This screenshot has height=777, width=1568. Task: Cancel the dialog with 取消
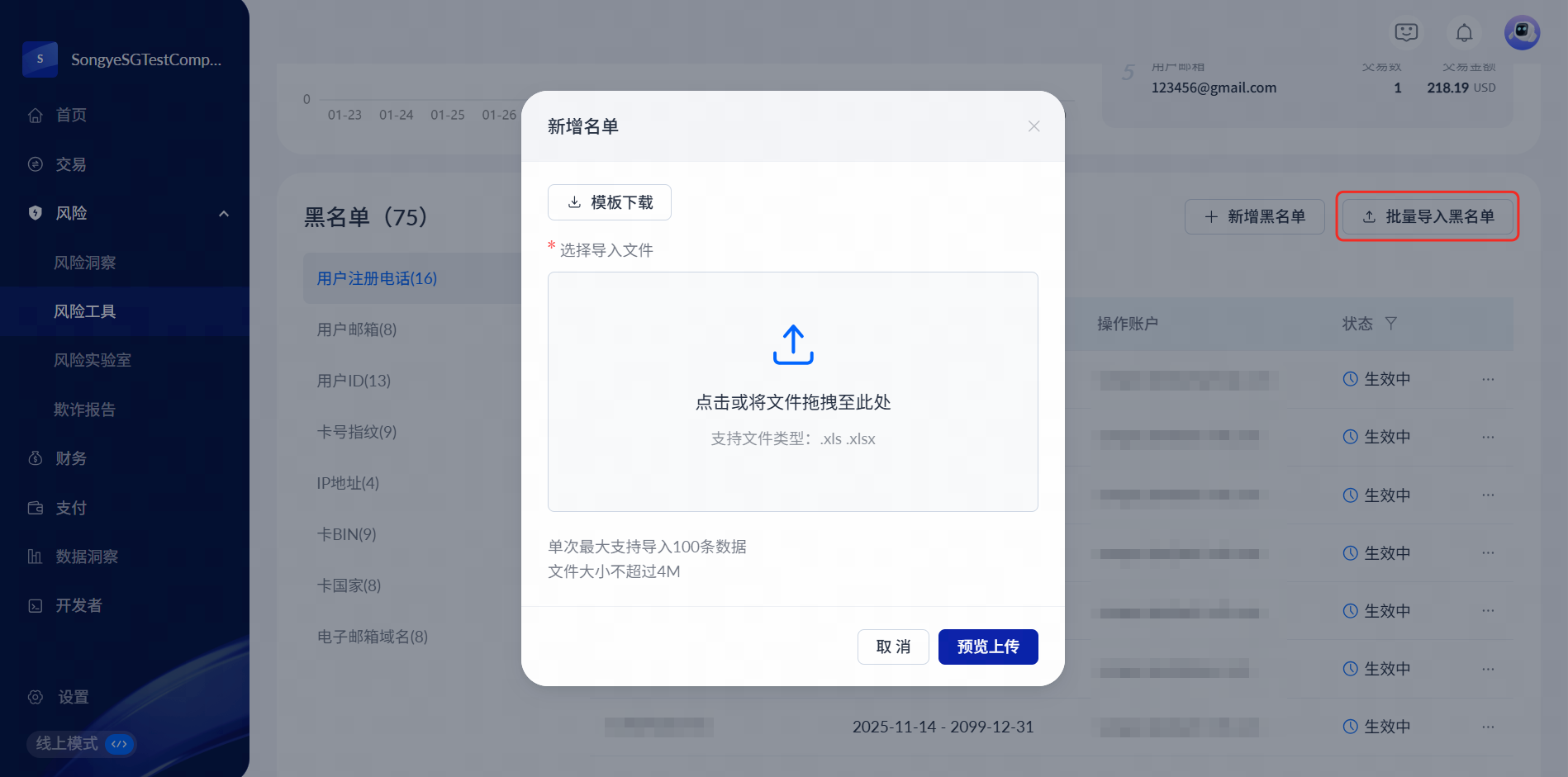pos(893,647)
